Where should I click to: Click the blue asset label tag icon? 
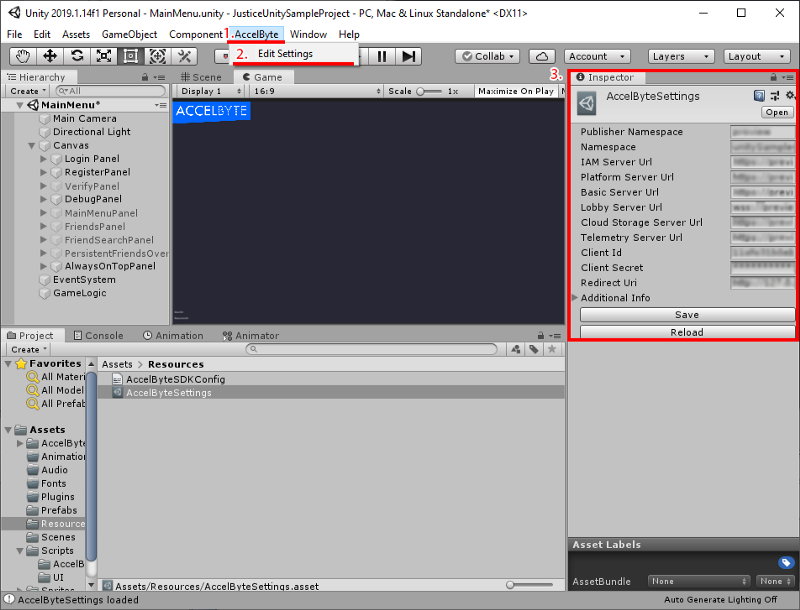pyautogui.click(x=786, y=563)
